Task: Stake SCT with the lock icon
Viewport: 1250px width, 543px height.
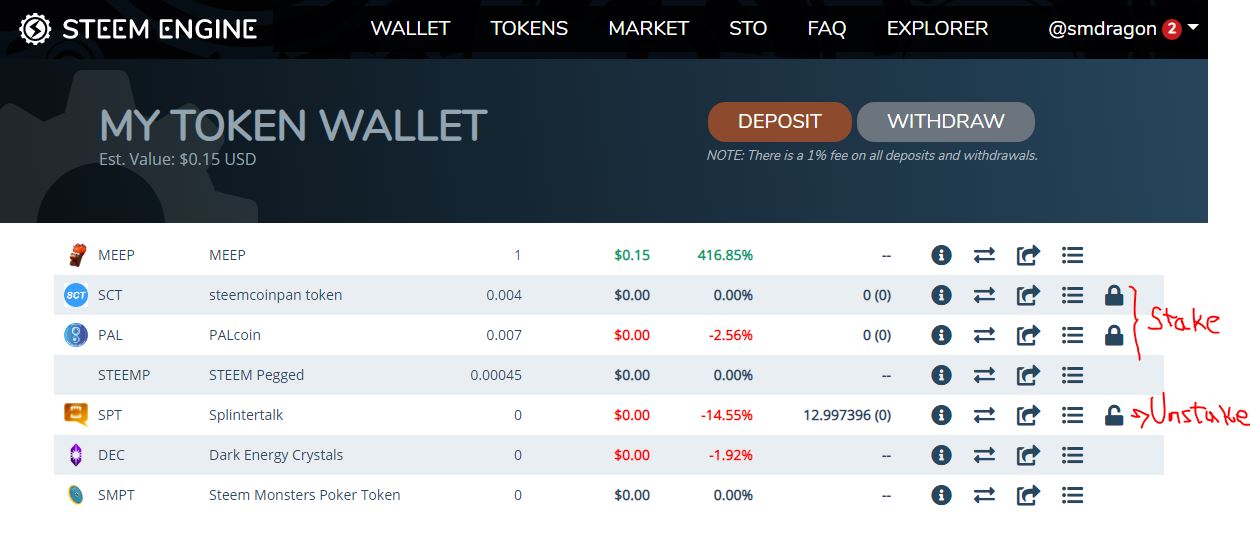Action: pyautogui.click(x=1114, y=295)
